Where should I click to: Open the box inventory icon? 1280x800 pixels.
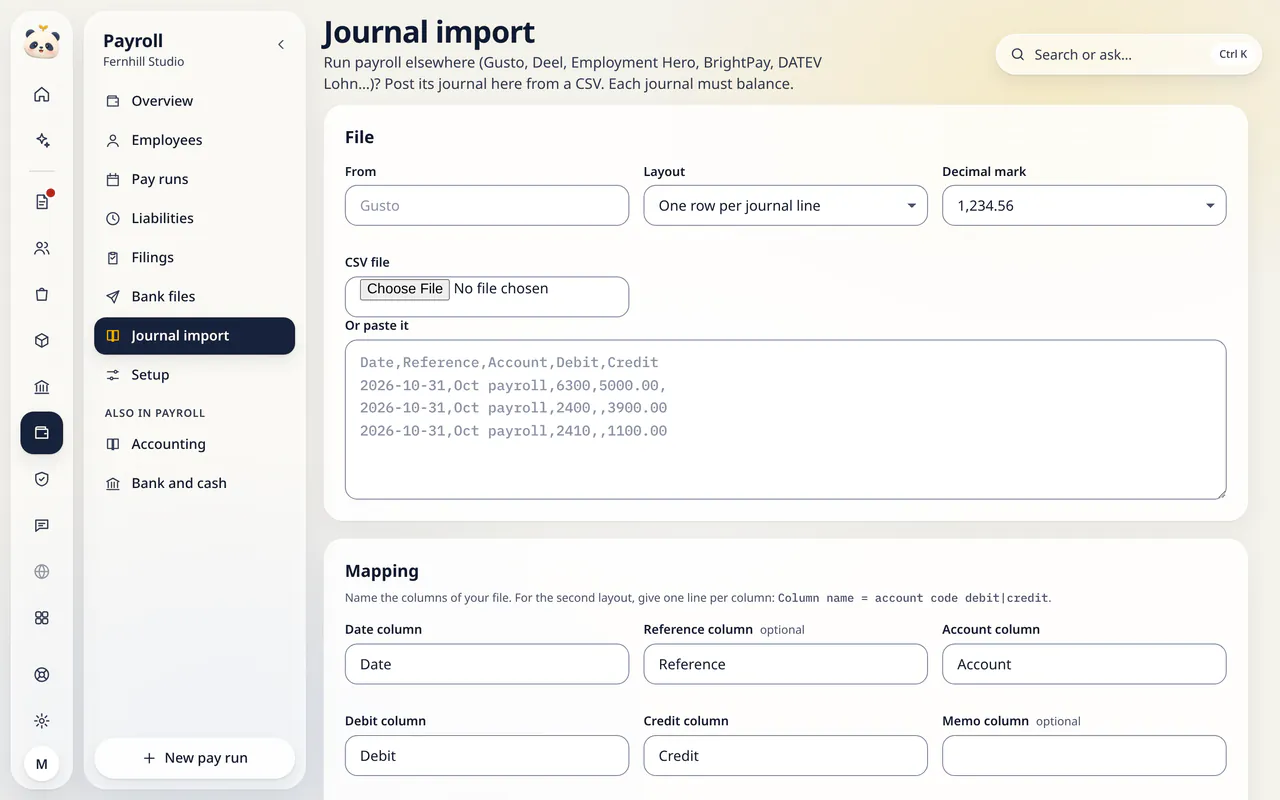coord(42,341)
